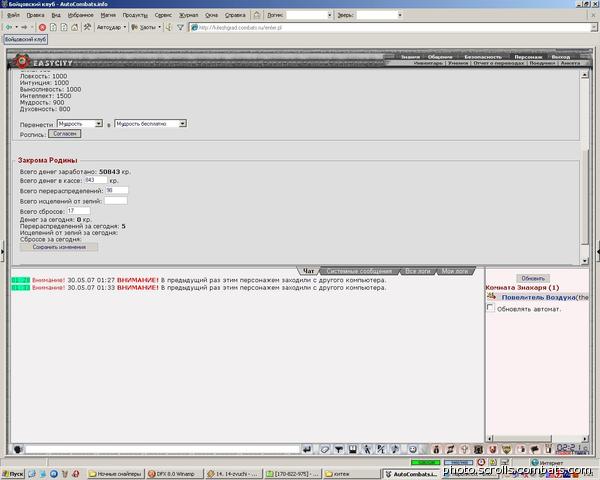Viewport: 600px width, 480px height.
Task: Click the Home house icon in the navigation toolbar
Action: (75, 27)
